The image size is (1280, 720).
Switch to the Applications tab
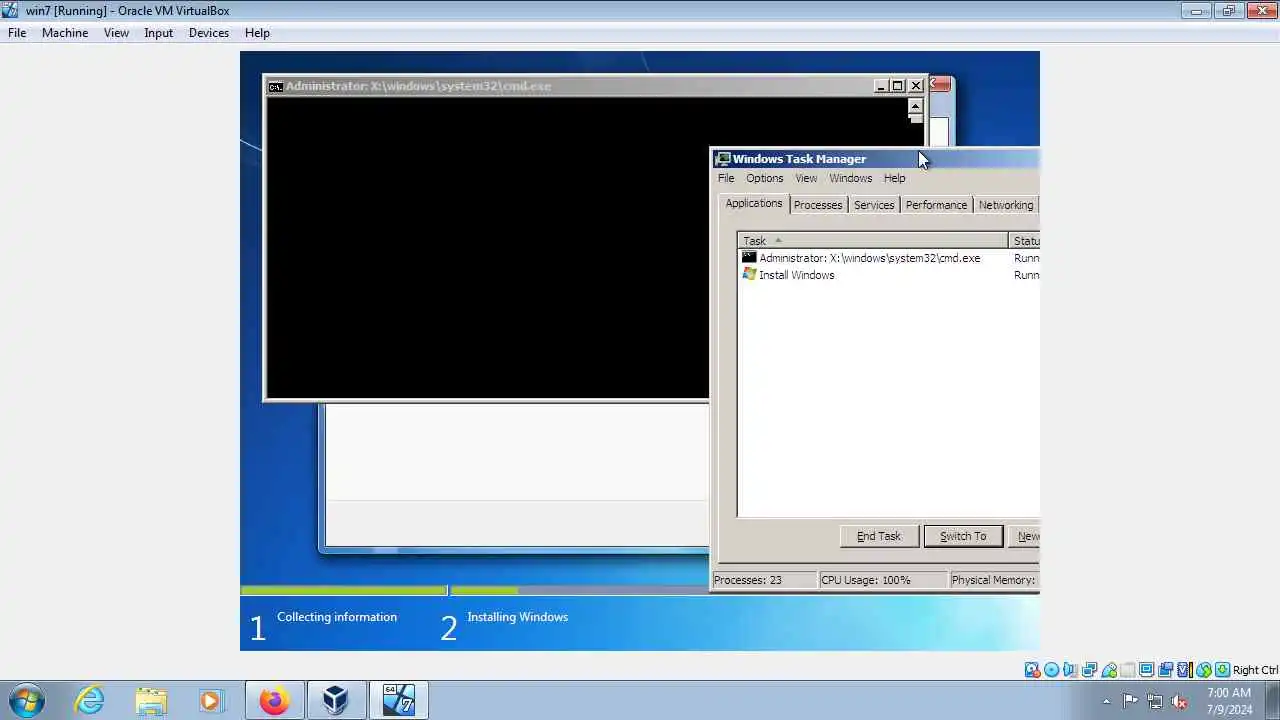[x=754, y=203]
